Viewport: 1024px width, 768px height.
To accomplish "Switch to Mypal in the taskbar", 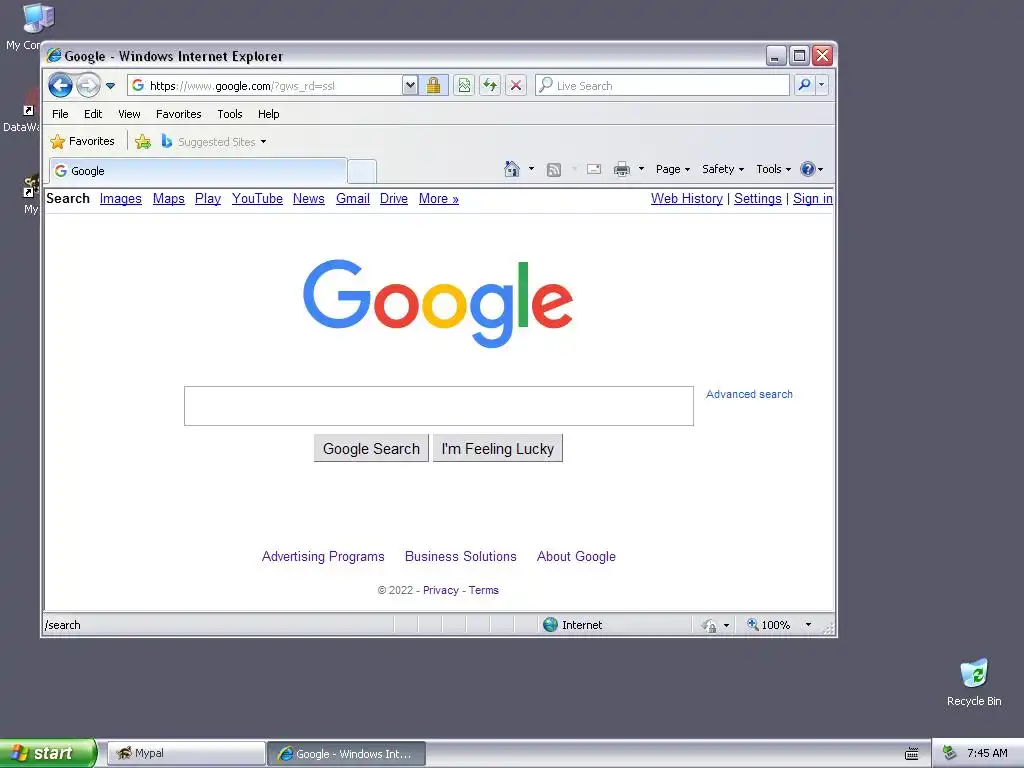I will click(186, 753).
